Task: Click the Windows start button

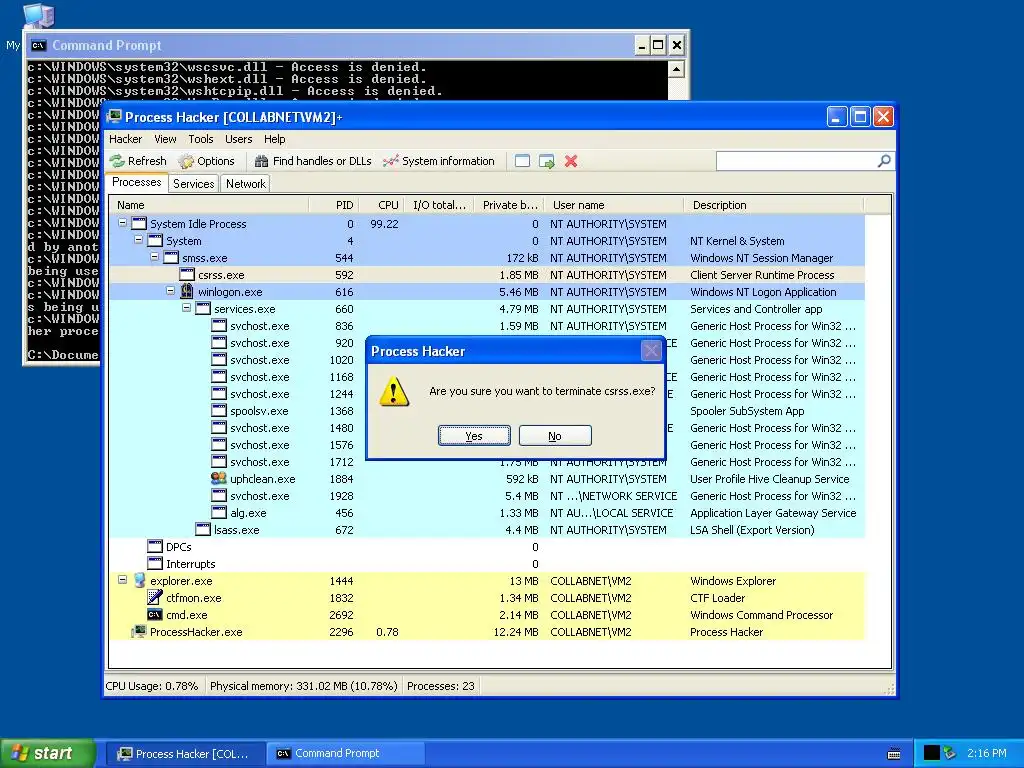Action: click(x=47, y=753)
